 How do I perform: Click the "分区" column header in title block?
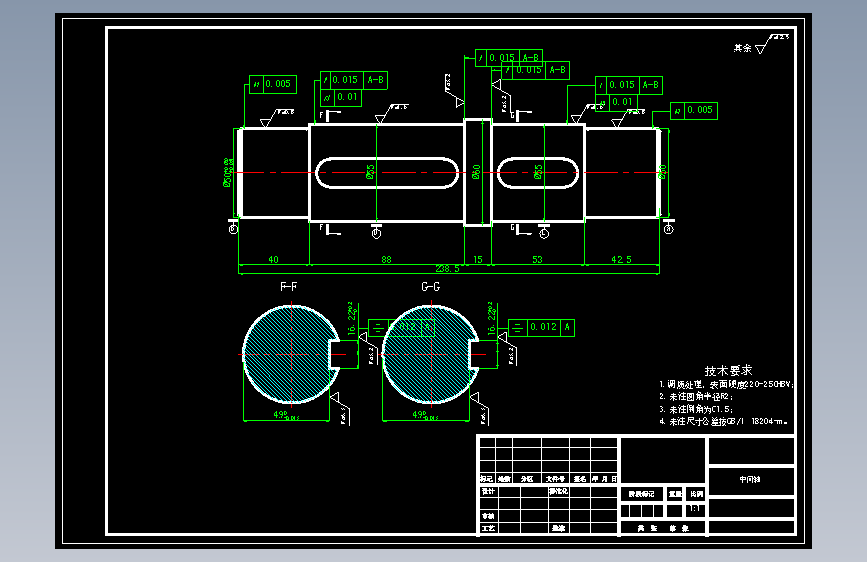(526, 479)
